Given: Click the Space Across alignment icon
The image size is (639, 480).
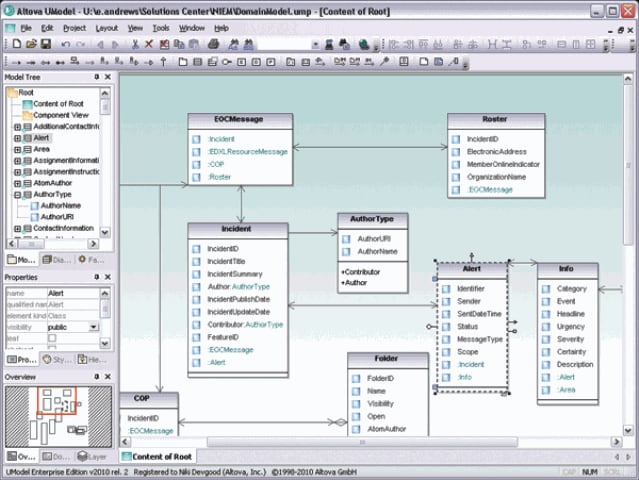Looking at the screenshot, I should click(x=493, y=44).
